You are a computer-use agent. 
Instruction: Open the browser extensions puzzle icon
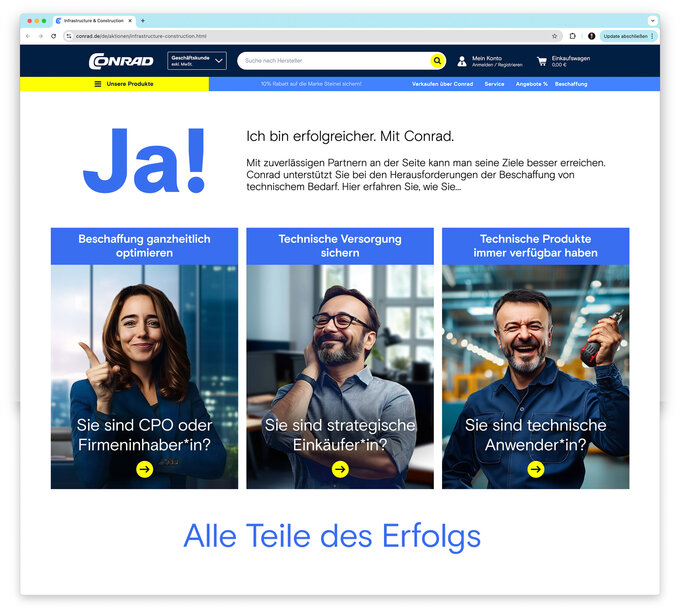[x=572, y=36]
